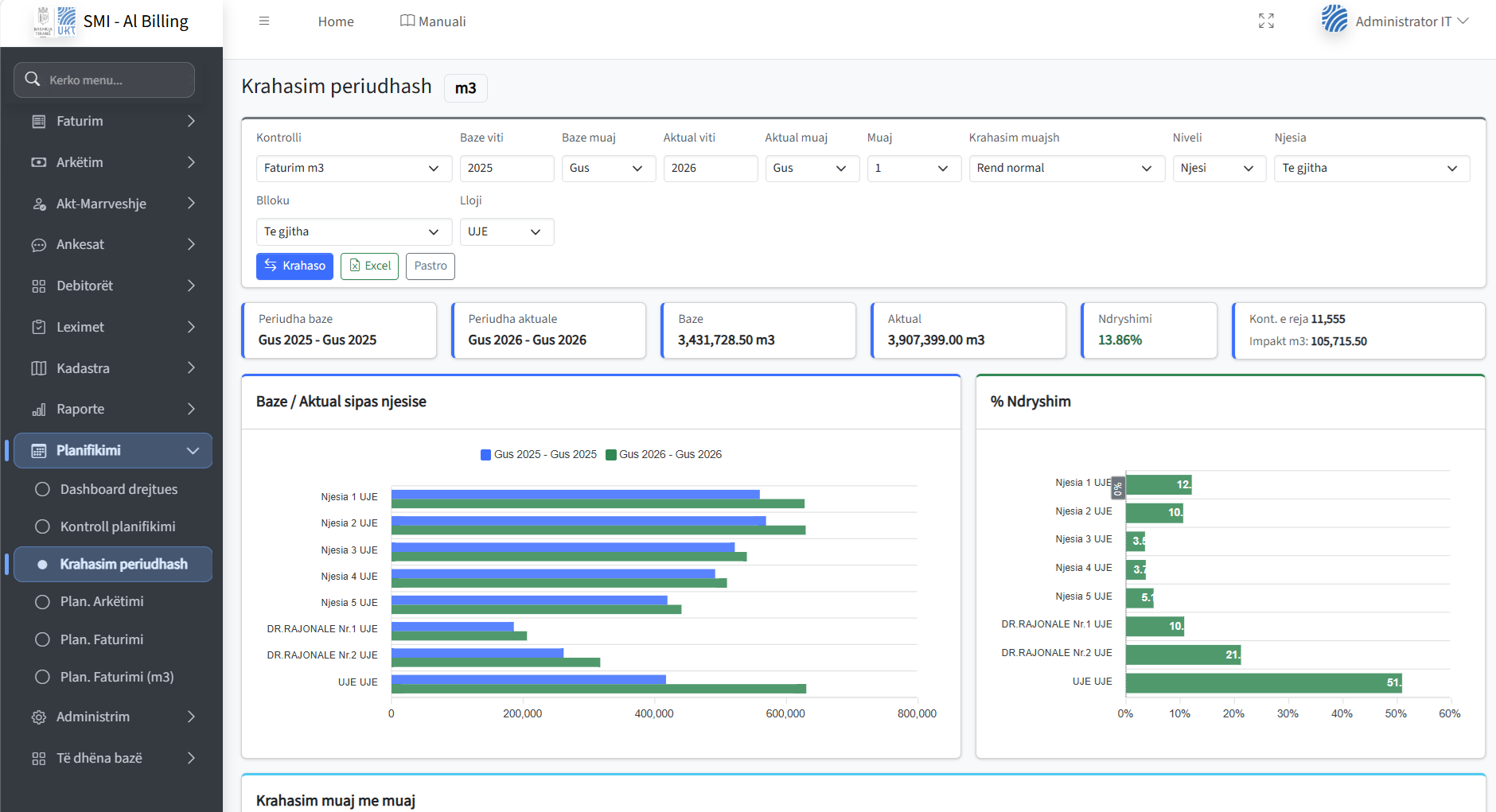Image resolution: width=1496 pixels, height=812 pixels.
Task: Expand the Faturim menu section
Action: 113,121
